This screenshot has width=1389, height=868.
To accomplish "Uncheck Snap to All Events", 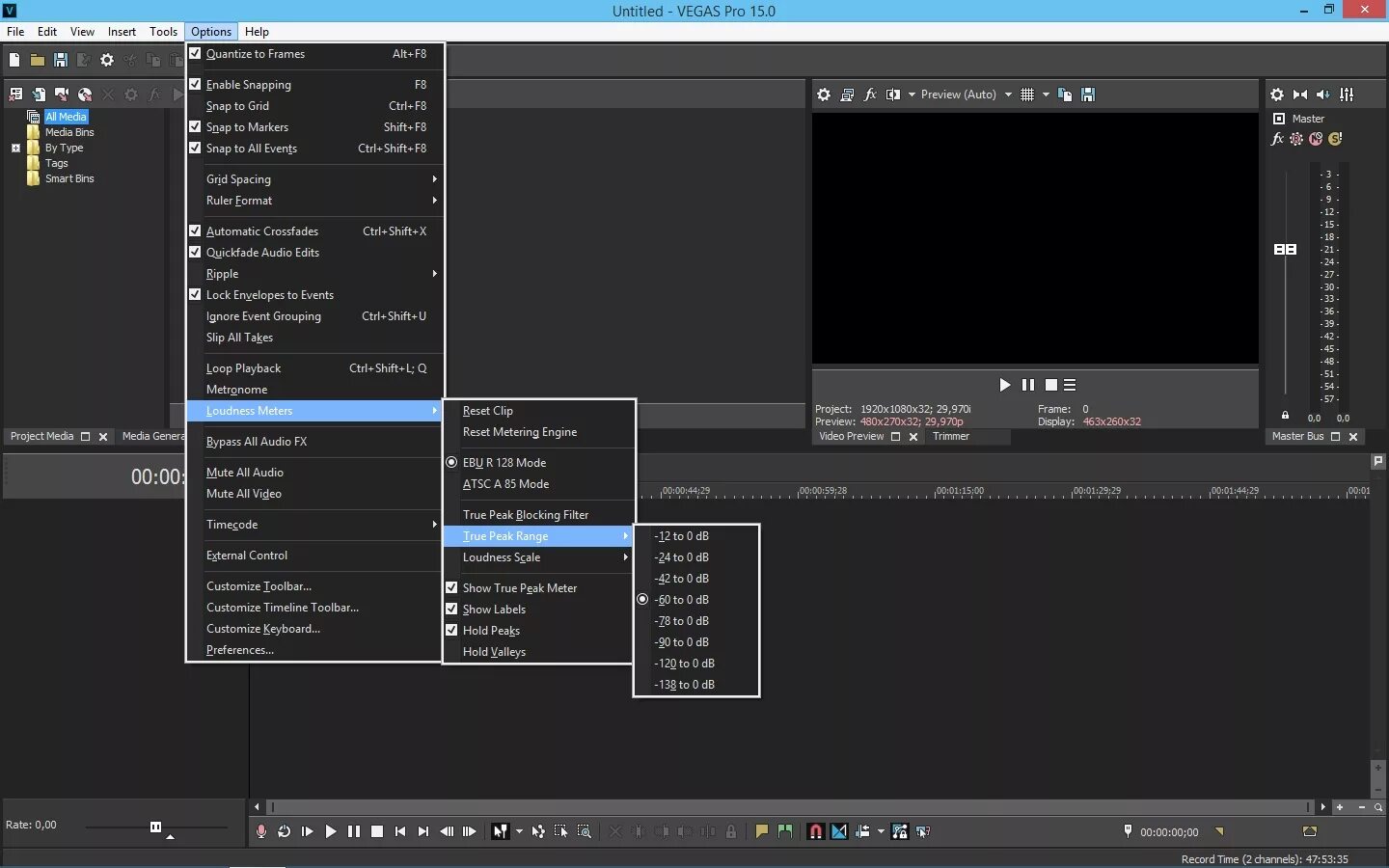I will click(195, 149).
